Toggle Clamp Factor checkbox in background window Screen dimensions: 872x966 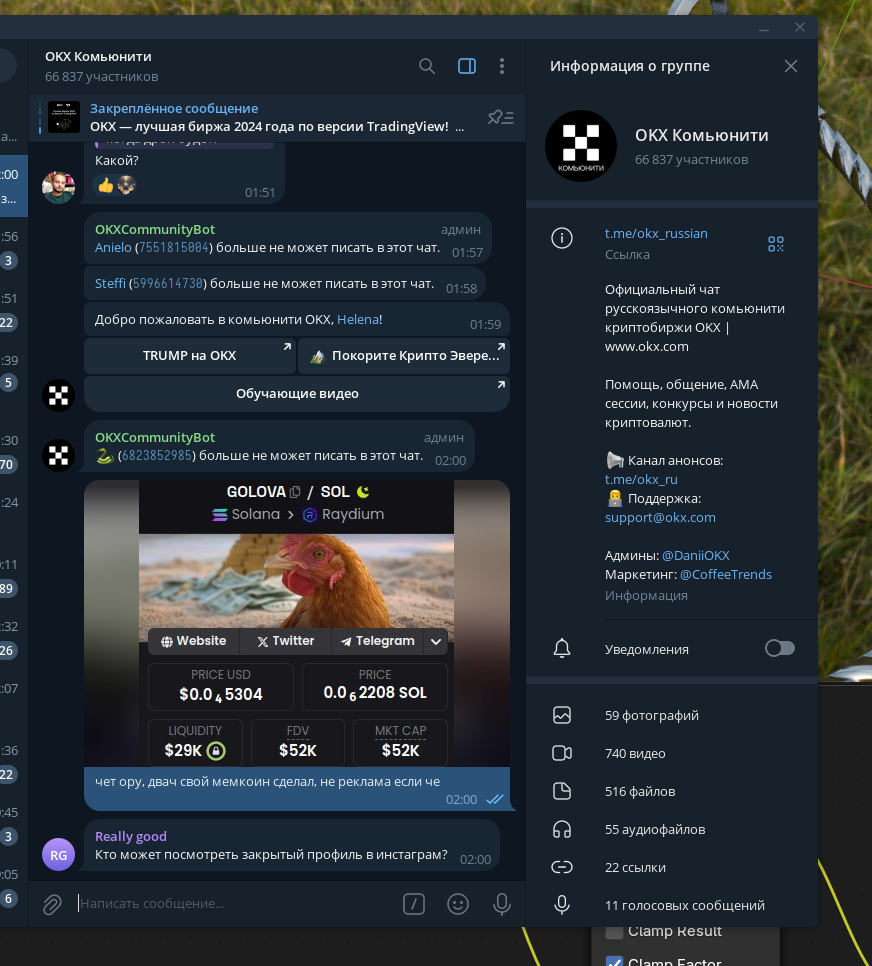point(614,961)
